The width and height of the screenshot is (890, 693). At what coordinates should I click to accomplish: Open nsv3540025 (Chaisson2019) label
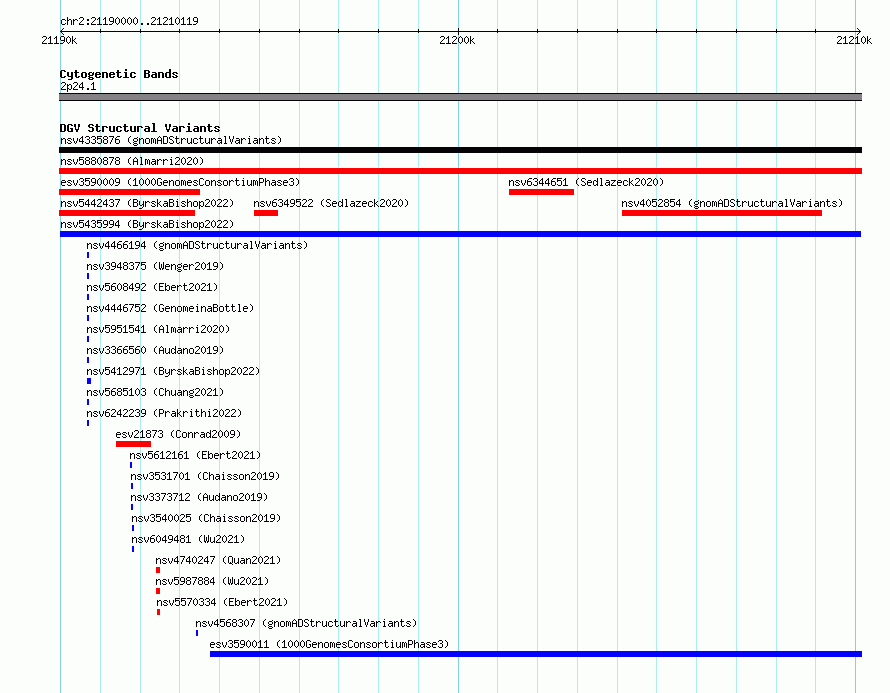[x=206, y=518]
